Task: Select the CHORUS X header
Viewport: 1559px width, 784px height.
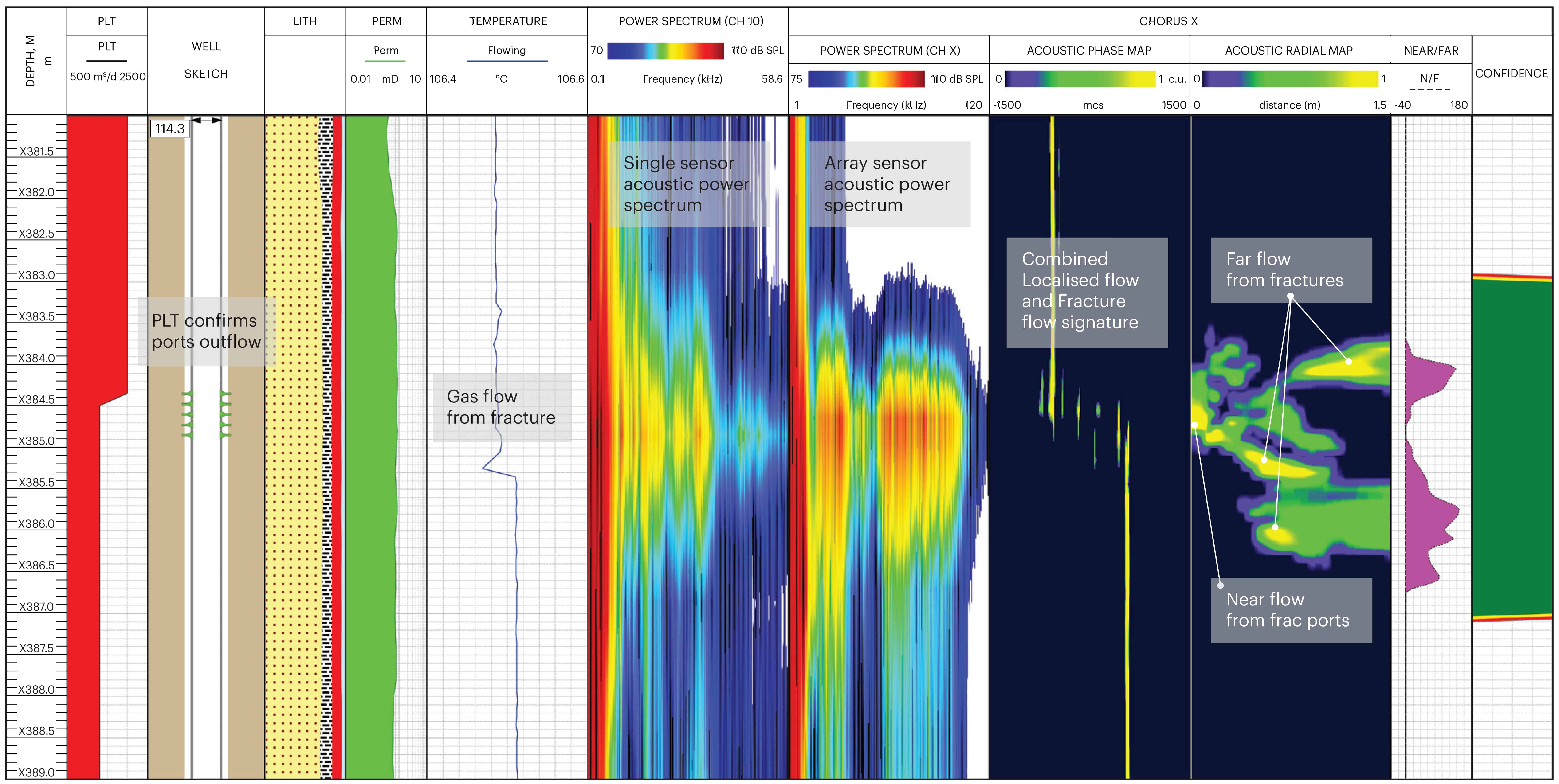Action: (1168, 21)
